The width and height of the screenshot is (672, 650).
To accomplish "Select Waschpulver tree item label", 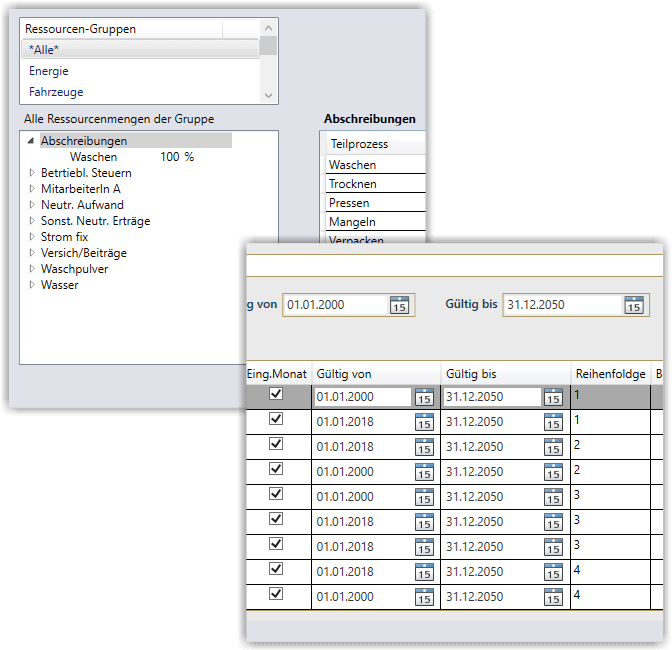I will point(75,269).
